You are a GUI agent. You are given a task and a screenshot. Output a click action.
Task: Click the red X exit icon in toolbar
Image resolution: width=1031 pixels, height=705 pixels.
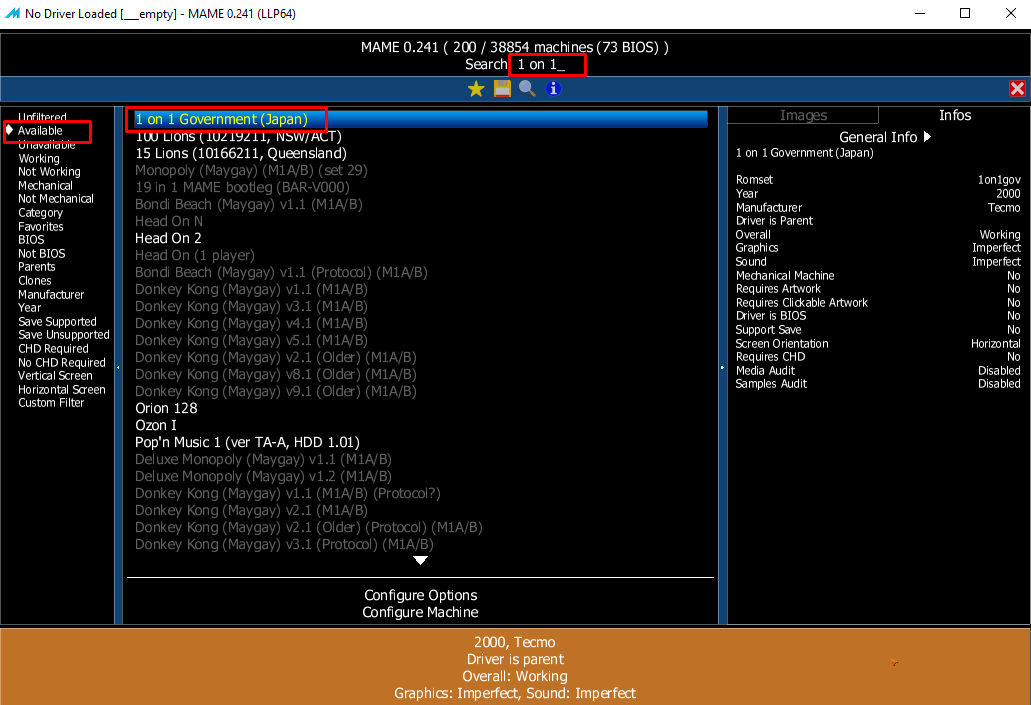tap(1017, 89)
